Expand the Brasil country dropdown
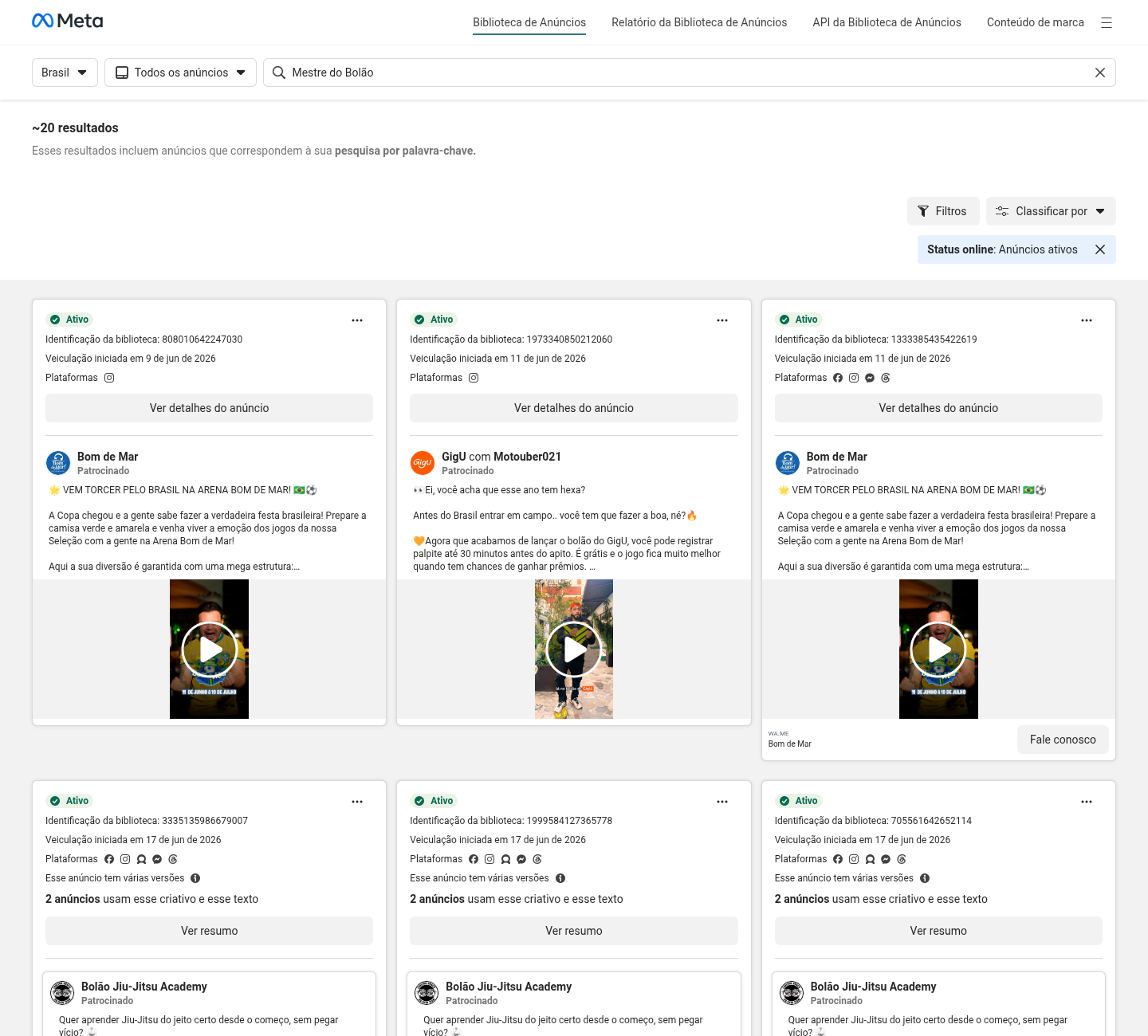The height and width of the screenshot is (1036, 1148). 65,73
